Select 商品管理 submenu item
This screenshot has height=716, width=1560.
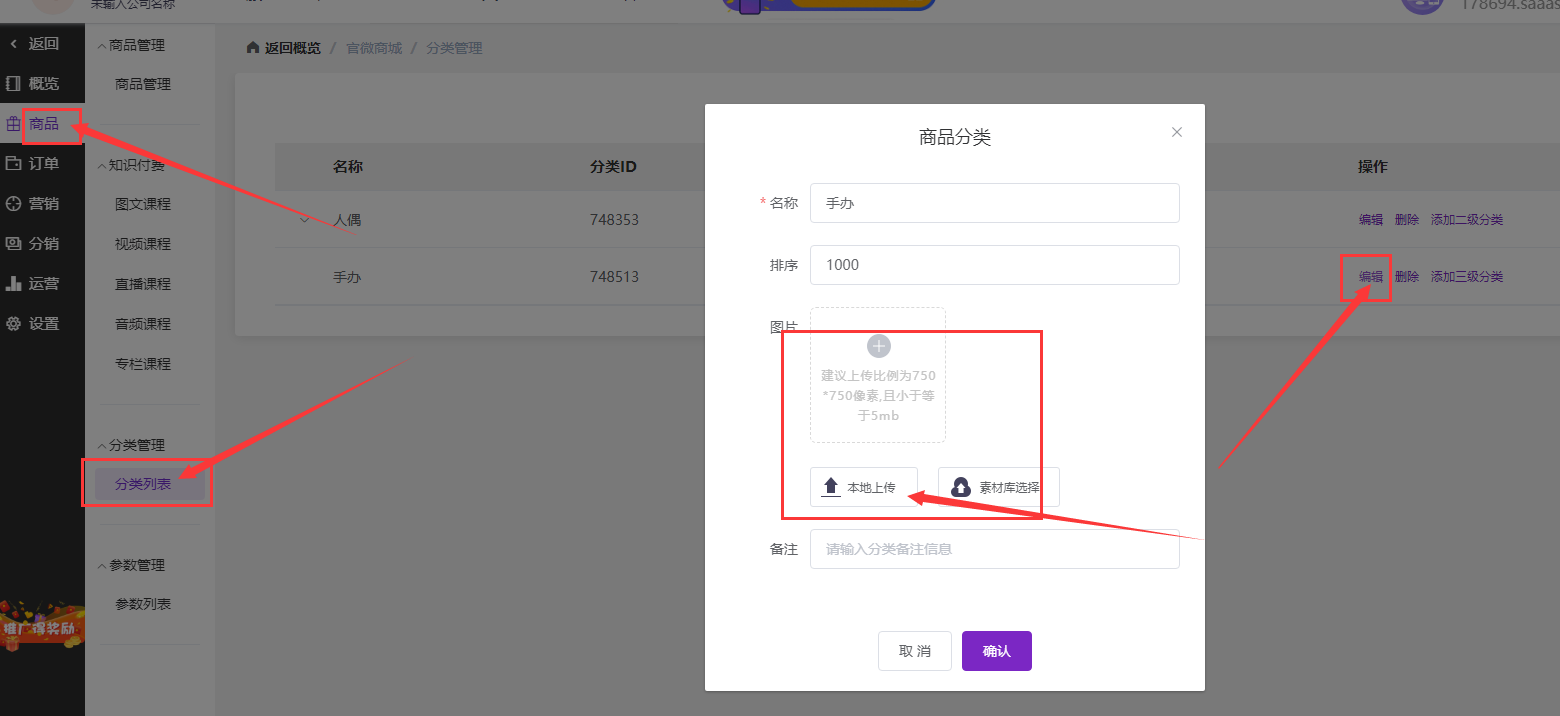coord(143,84)
